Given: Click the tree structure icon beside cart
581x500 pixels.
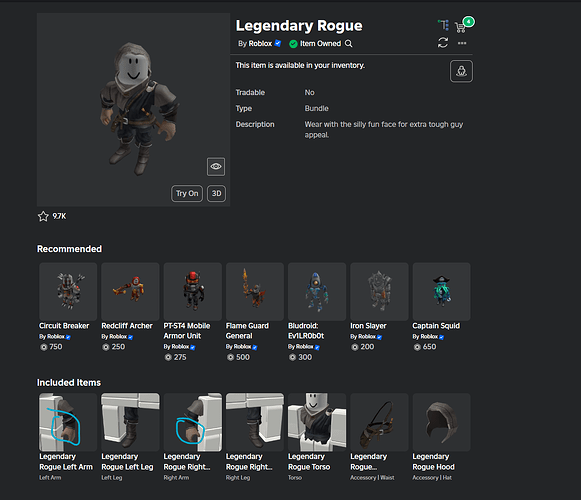Looking at the screenshot, I should 443,25.
